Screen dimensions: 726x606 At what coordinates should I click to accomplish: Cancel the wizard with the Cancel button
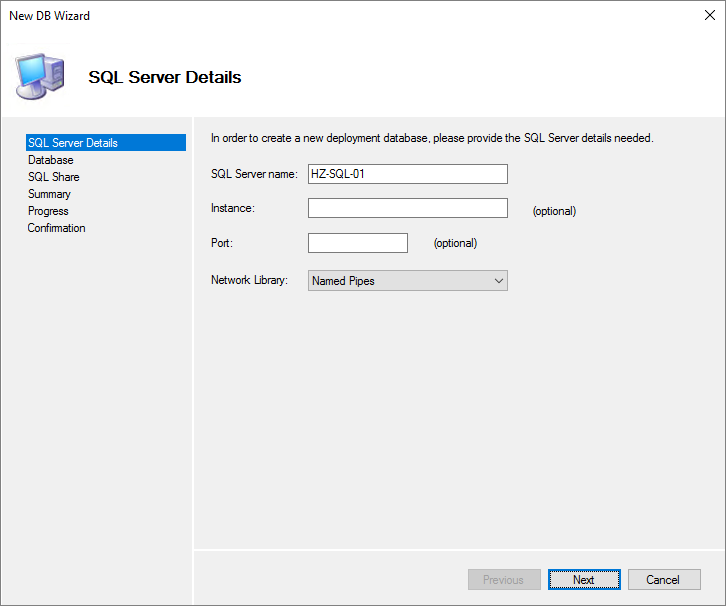662,580
